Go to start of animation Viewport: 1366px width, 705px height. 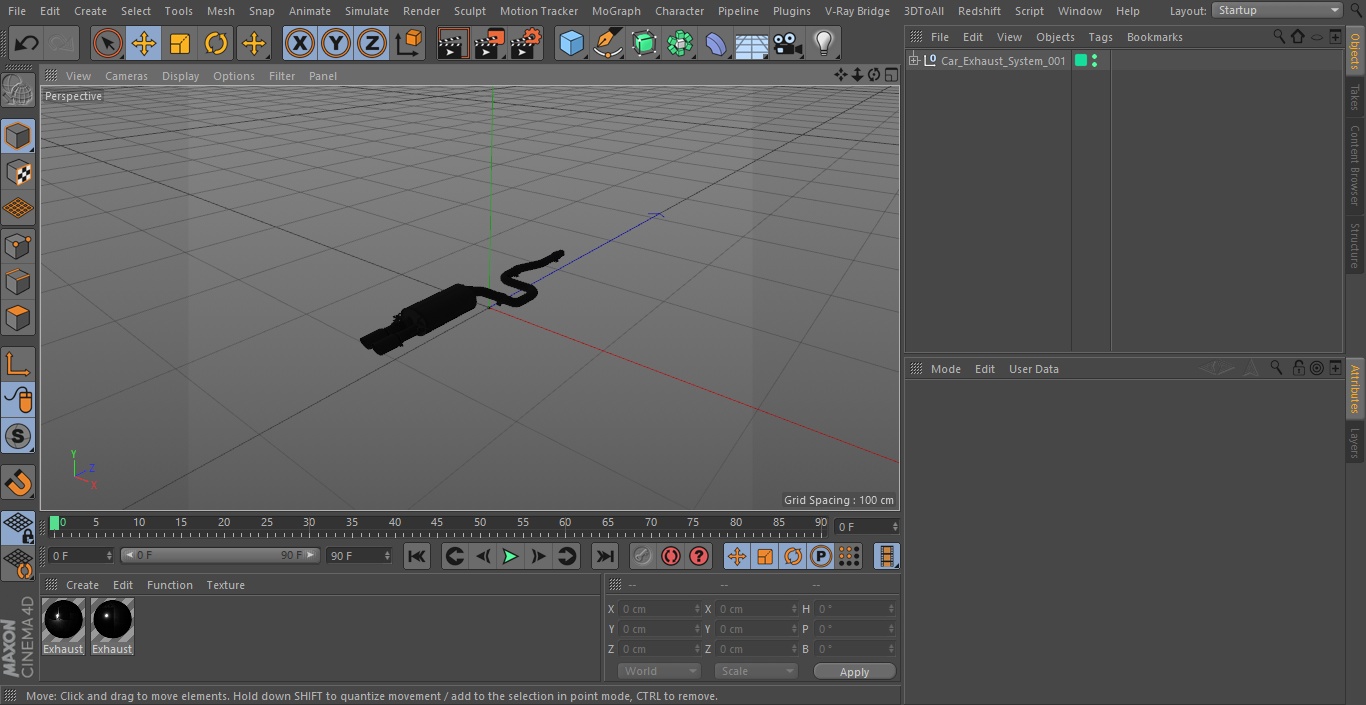[417, 556]
